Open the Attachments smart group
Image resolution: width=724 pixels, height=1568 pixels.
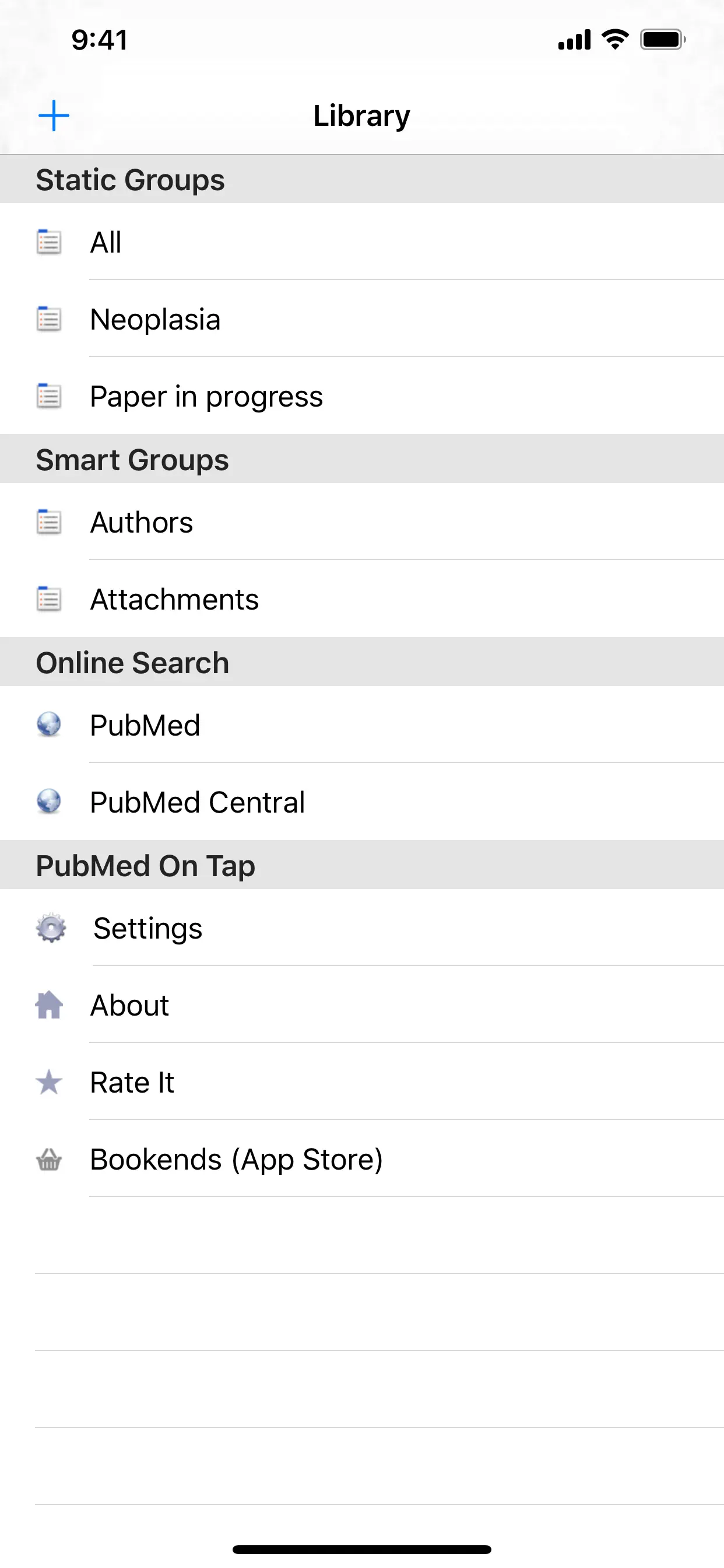(x=175, y=600)
